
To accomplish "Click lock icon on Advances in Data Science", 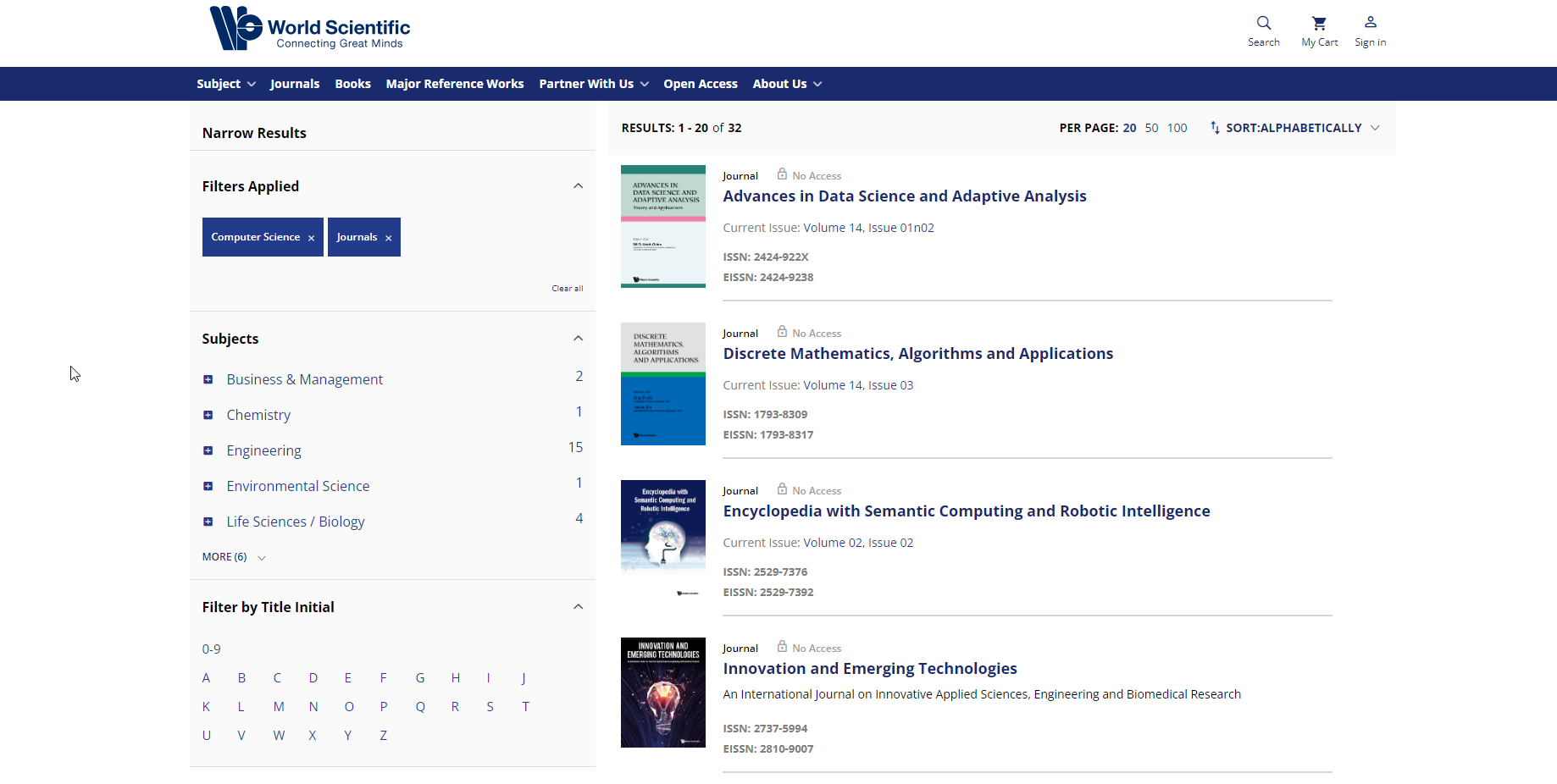I will (782, 174).
